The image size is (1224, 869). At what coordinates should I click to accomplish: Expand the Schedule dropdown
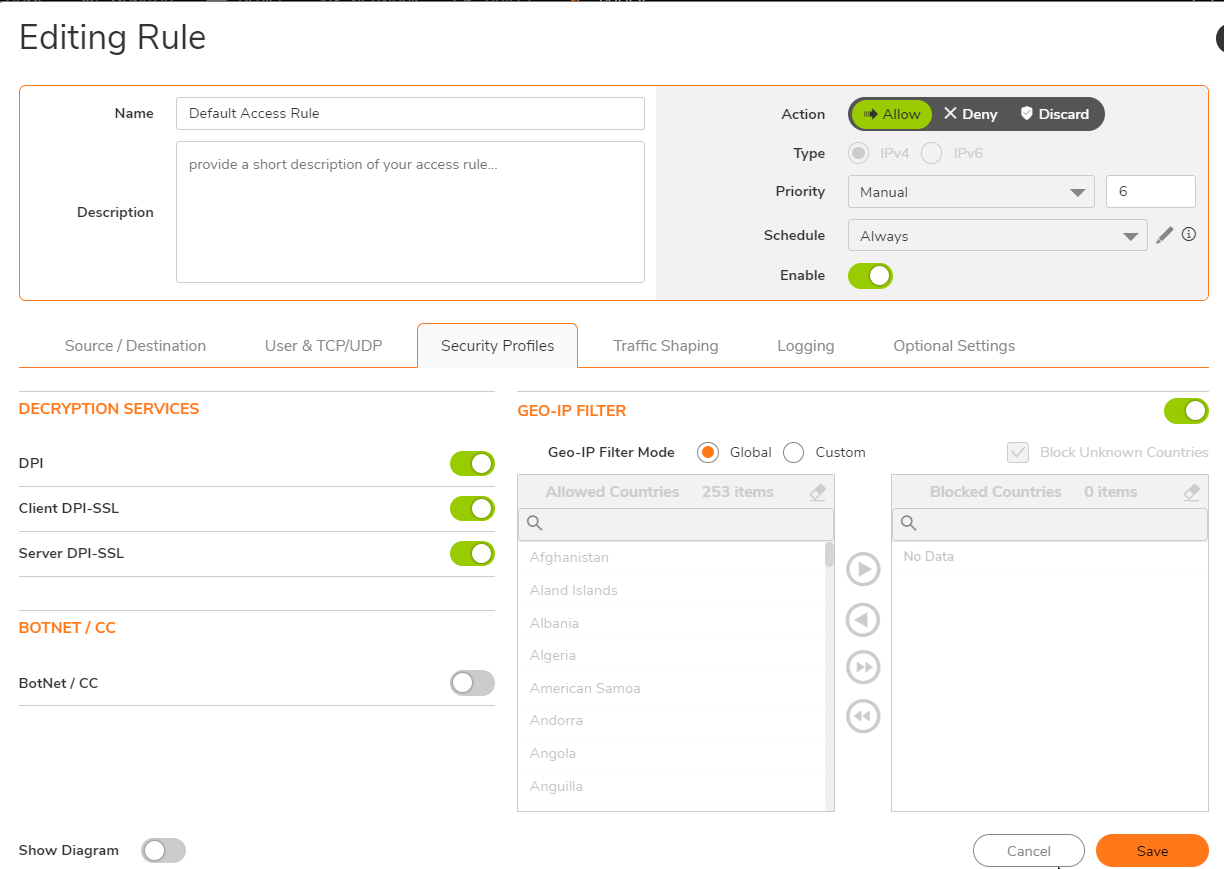pyautogui.click(x=996, y=236)
